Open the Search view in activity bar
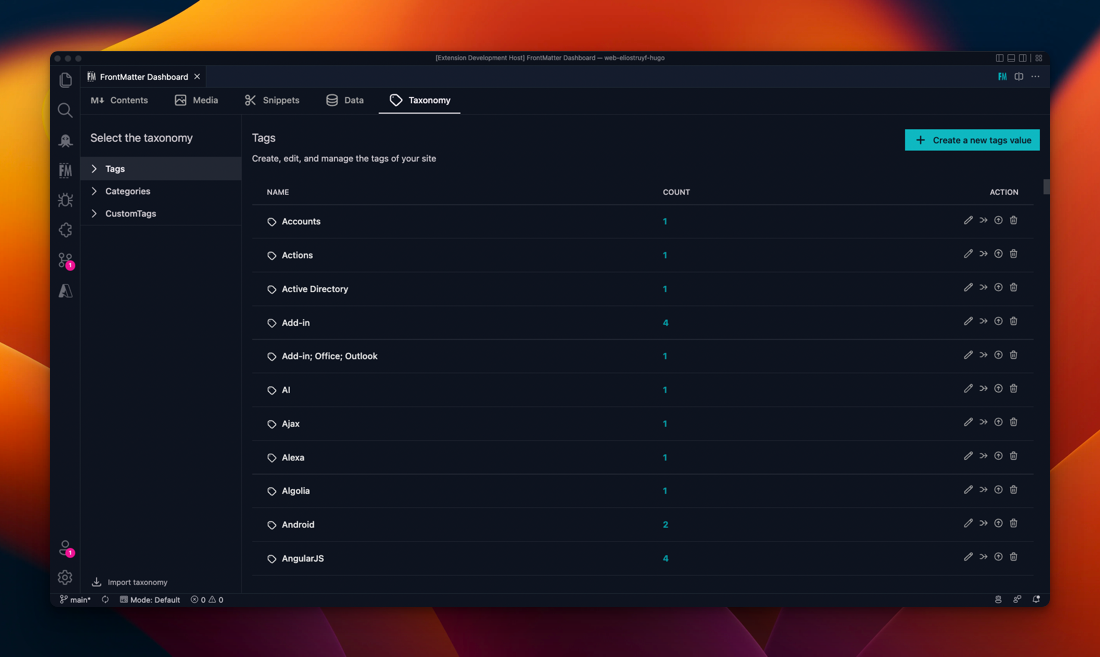The image size is (1100, 657). (x=65, y=110)
